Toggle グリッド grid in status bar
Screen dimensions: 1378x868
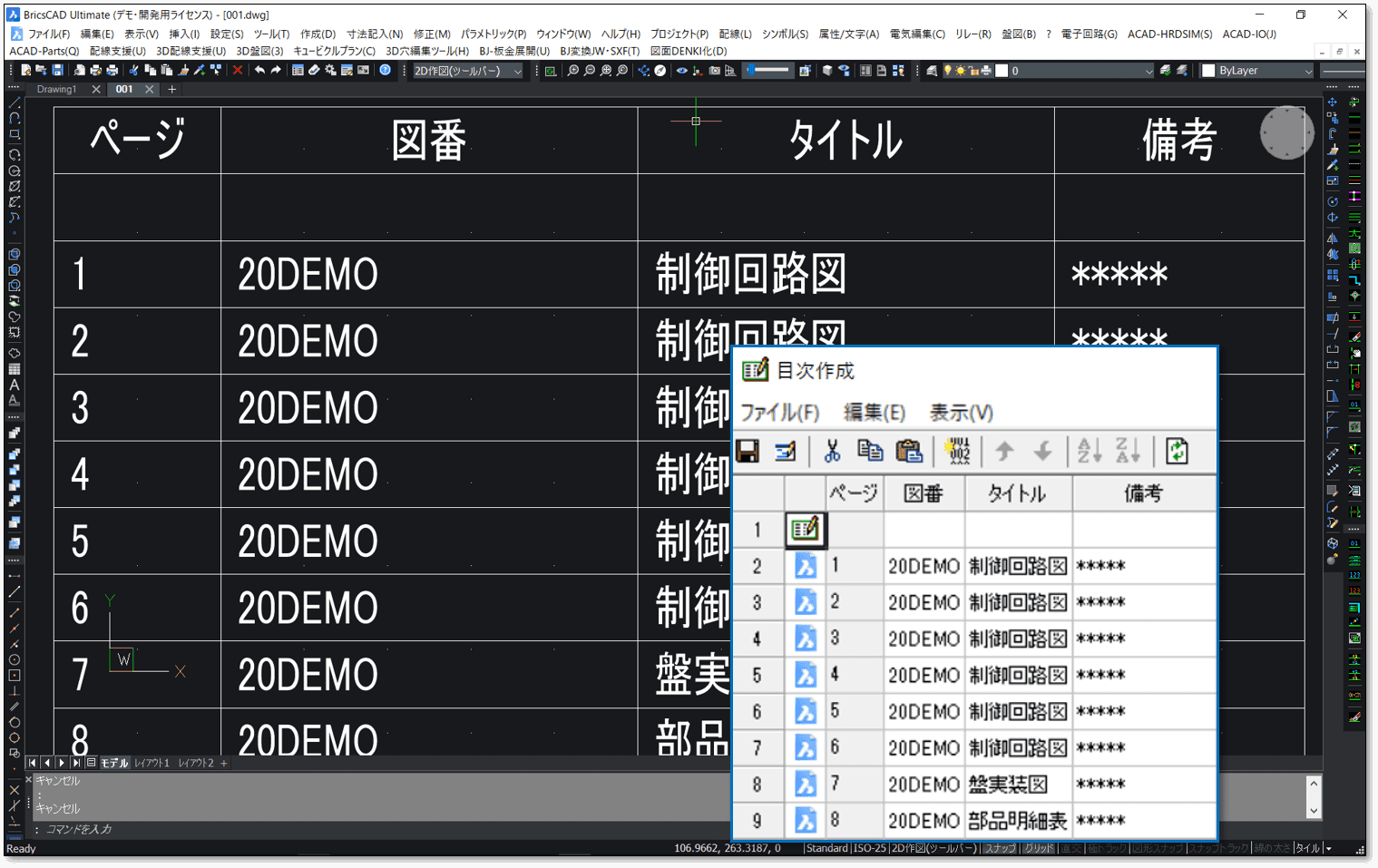(x=1040, y=848)
